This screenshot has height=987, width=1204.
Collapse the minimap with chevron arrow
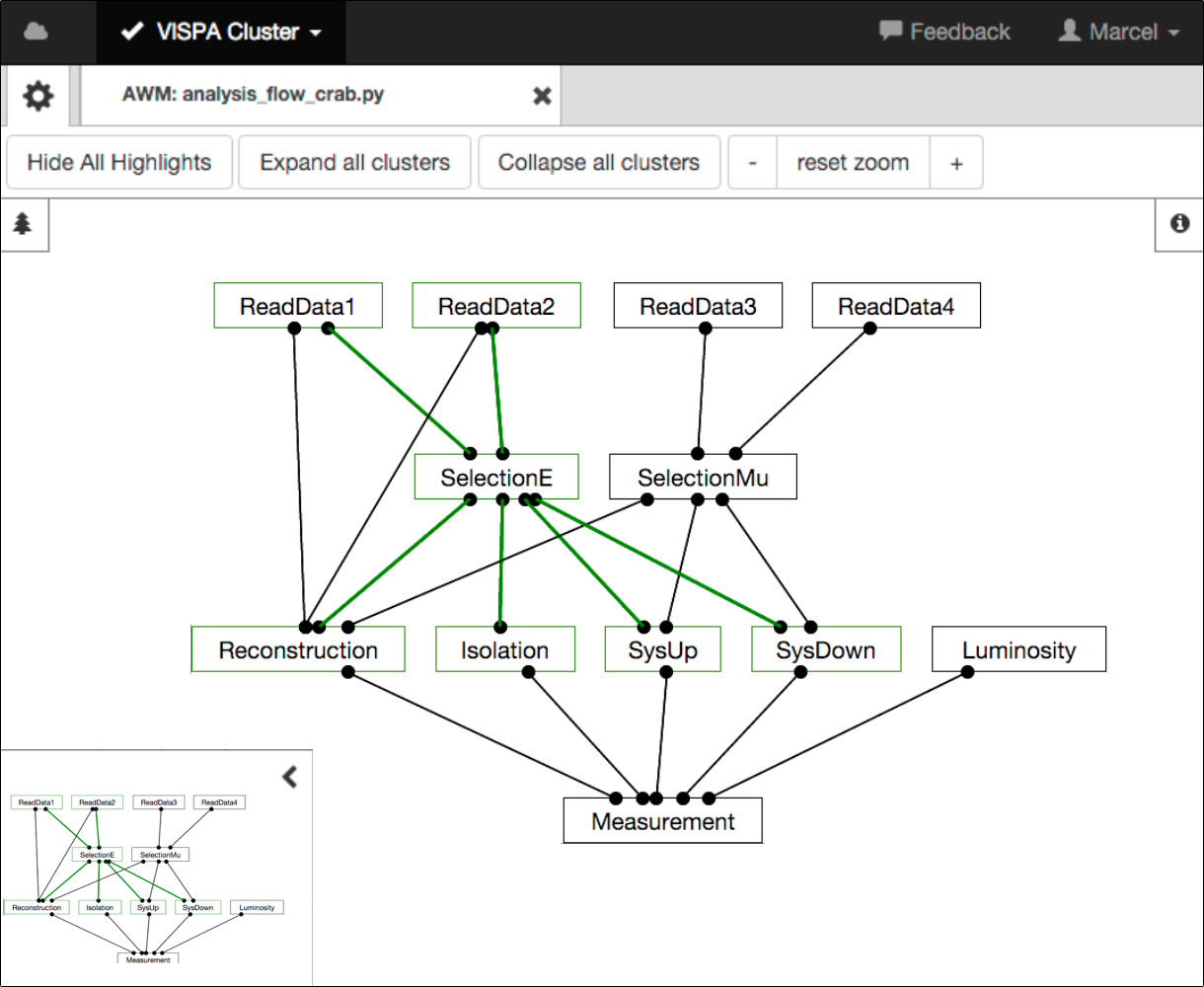289,777
